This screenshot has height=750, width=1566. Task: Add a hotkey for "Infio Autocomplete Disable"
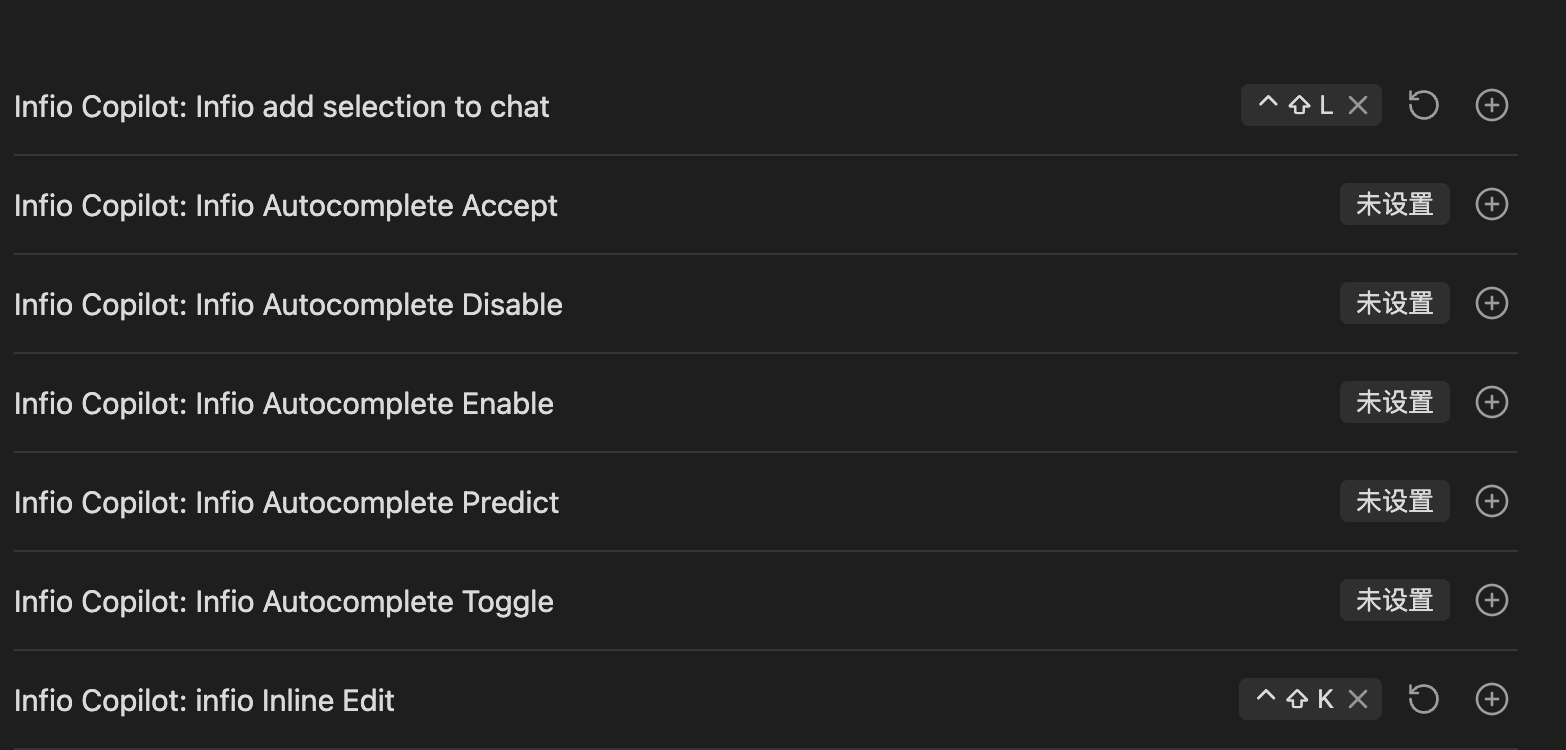1491,303
